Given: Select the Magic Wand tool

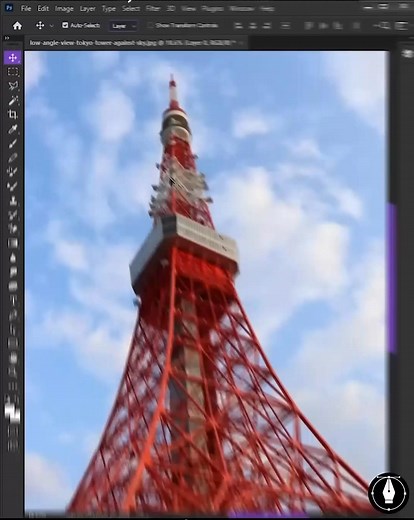Looking at the screenshot, I should [13, 100].
